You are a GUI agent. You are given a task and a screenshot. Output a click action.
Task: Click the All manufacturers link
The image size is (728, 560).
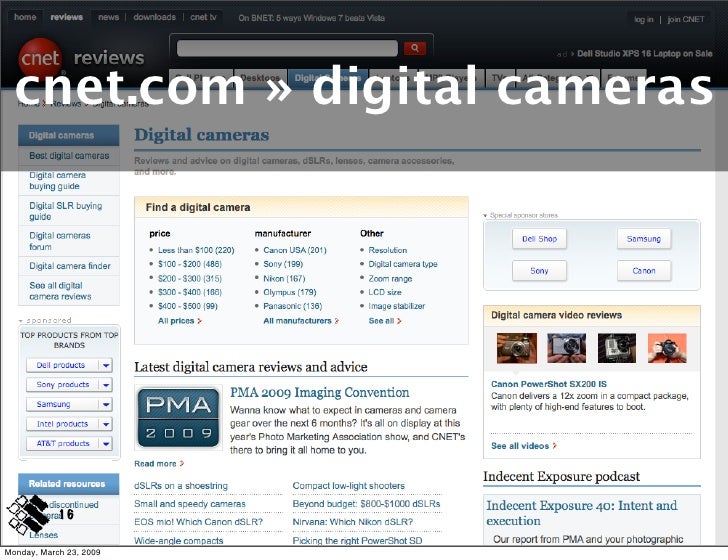tap(301, 321)
